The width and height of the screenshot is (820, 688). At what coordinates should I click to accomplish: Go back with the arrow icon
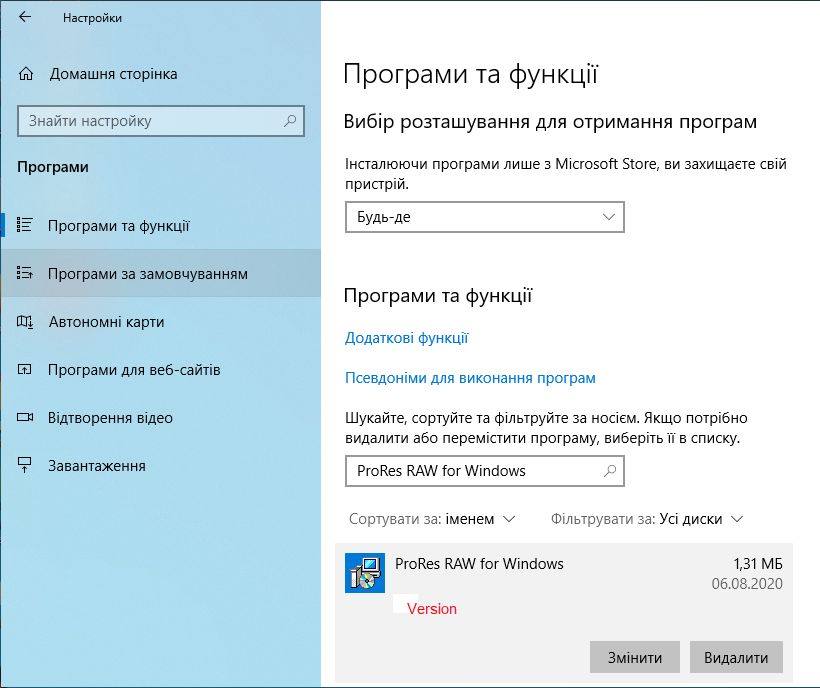tap(25, 17)
